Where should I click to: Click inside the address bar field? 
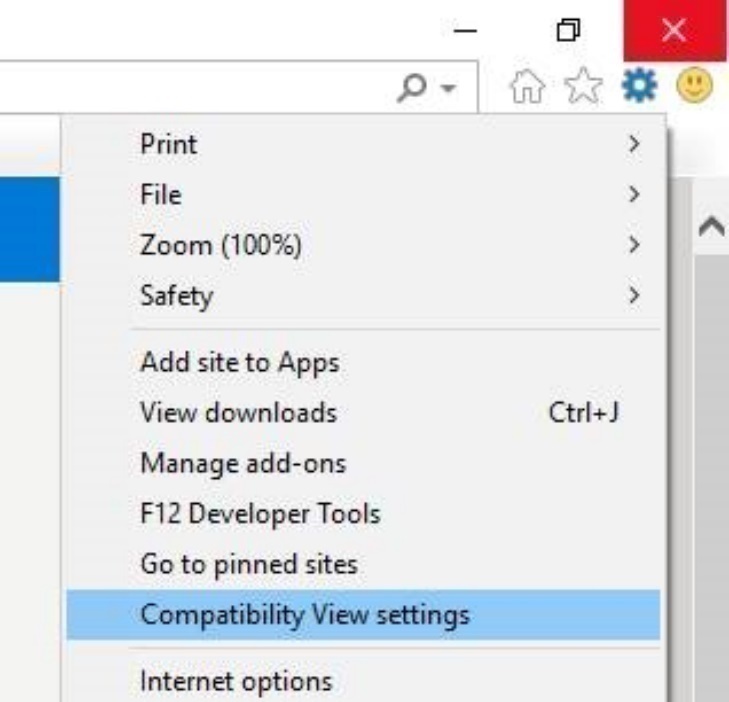point(200,91)
